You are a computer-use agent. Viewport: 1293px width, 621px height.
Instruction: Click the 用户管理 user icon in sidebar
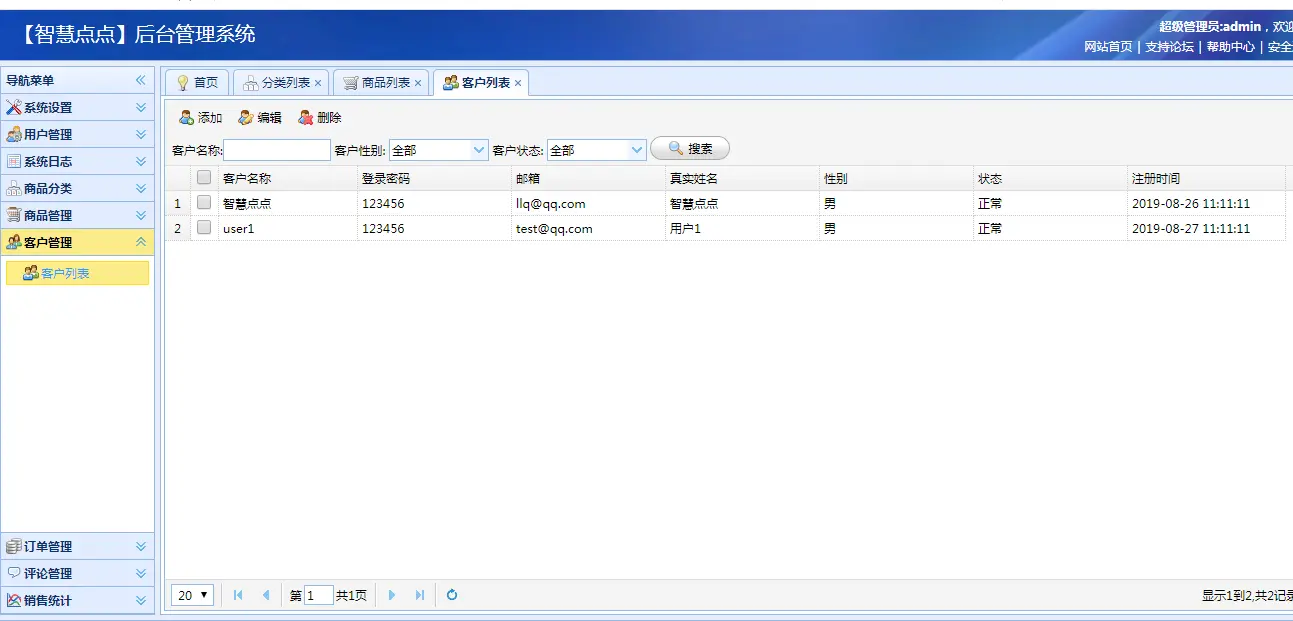(x=14, y=134)
